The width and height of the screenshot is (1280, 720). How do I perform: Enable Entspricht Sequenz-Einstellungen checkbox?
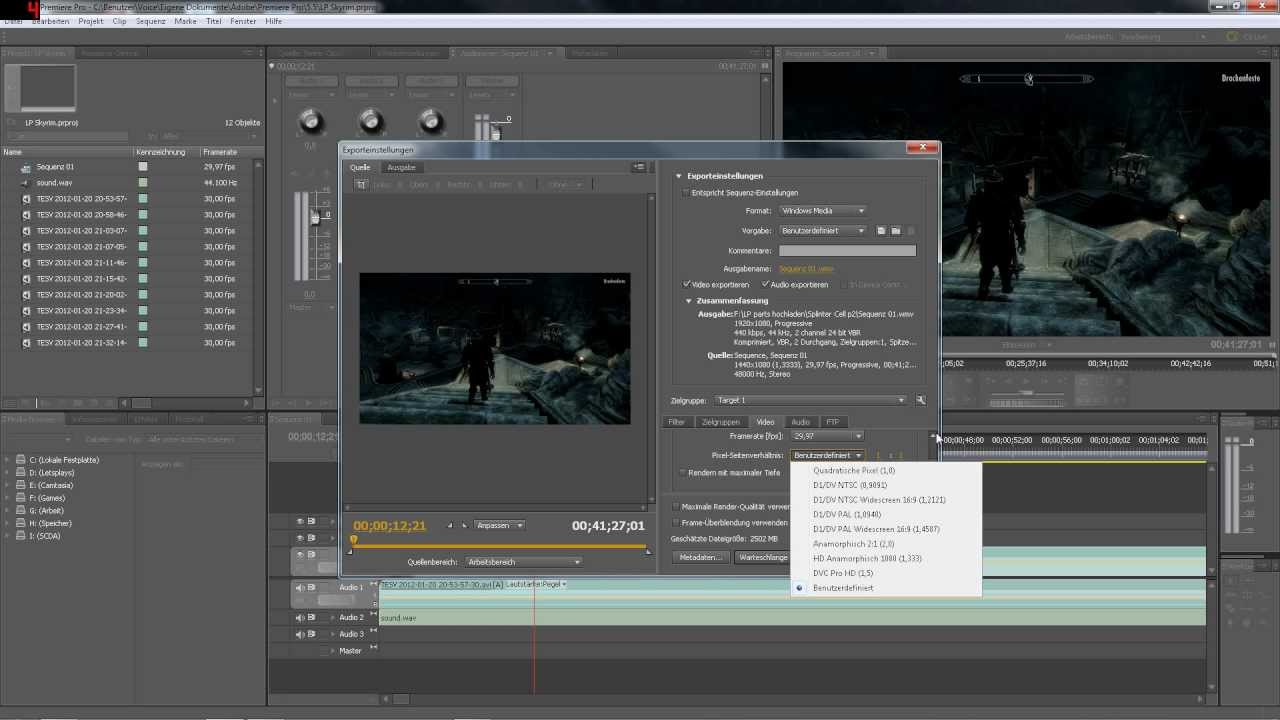coord(685,193)
